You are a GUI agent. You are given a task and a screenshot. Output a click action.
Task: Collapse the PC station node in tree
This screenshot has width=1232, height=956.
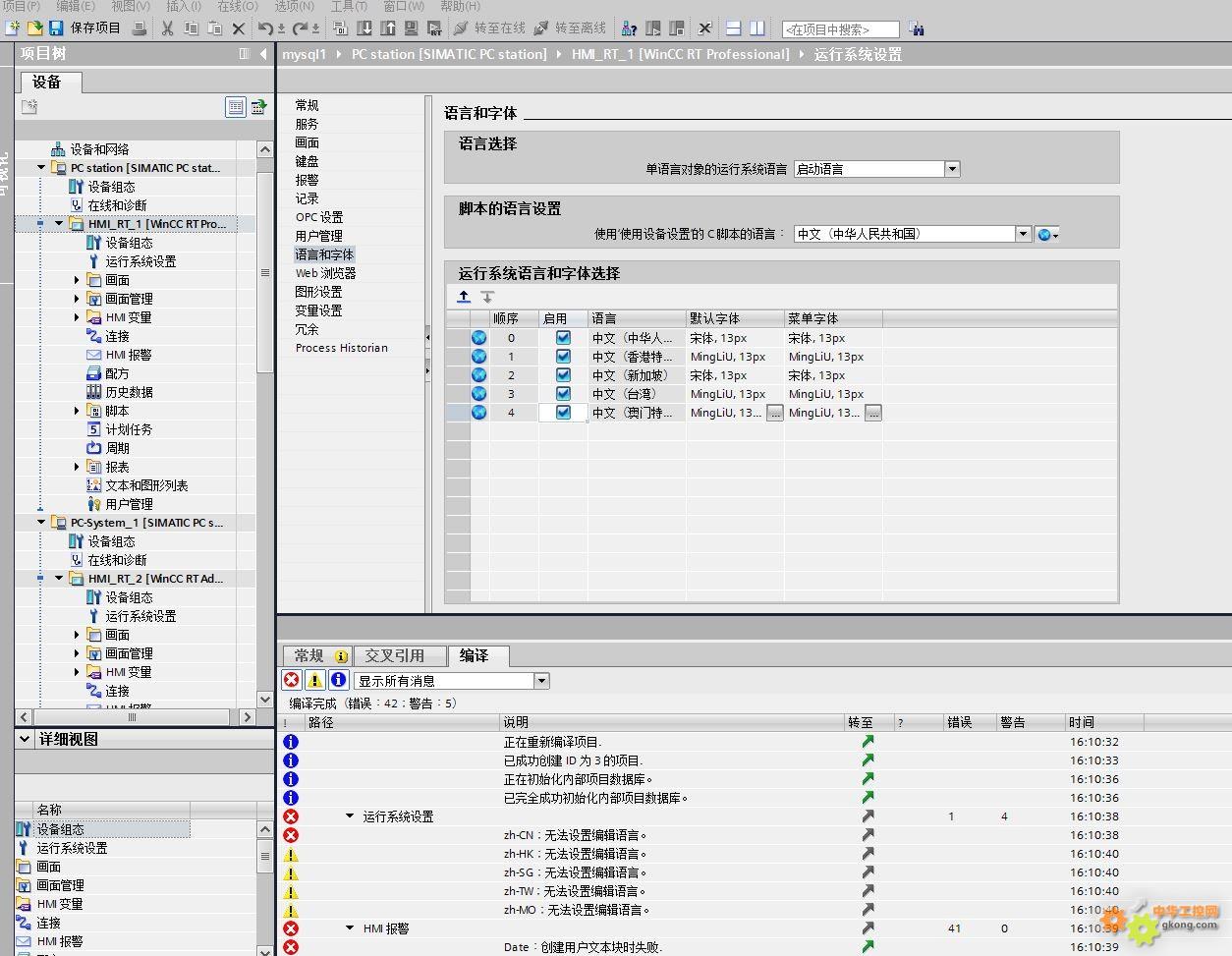tap(41, 168)
